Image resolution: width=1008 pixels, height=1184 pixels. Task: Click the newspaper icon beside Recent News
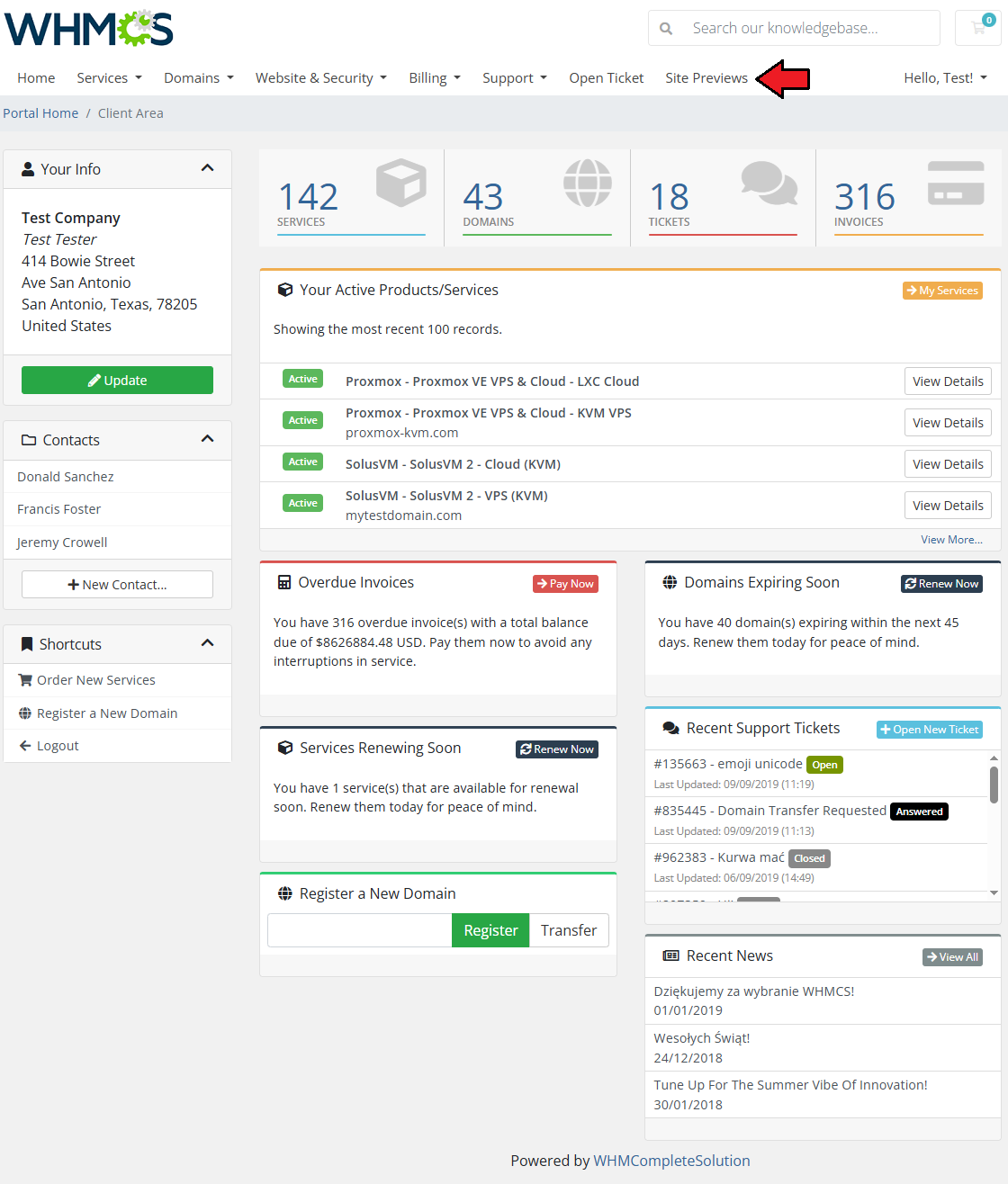tap(670, 955)
